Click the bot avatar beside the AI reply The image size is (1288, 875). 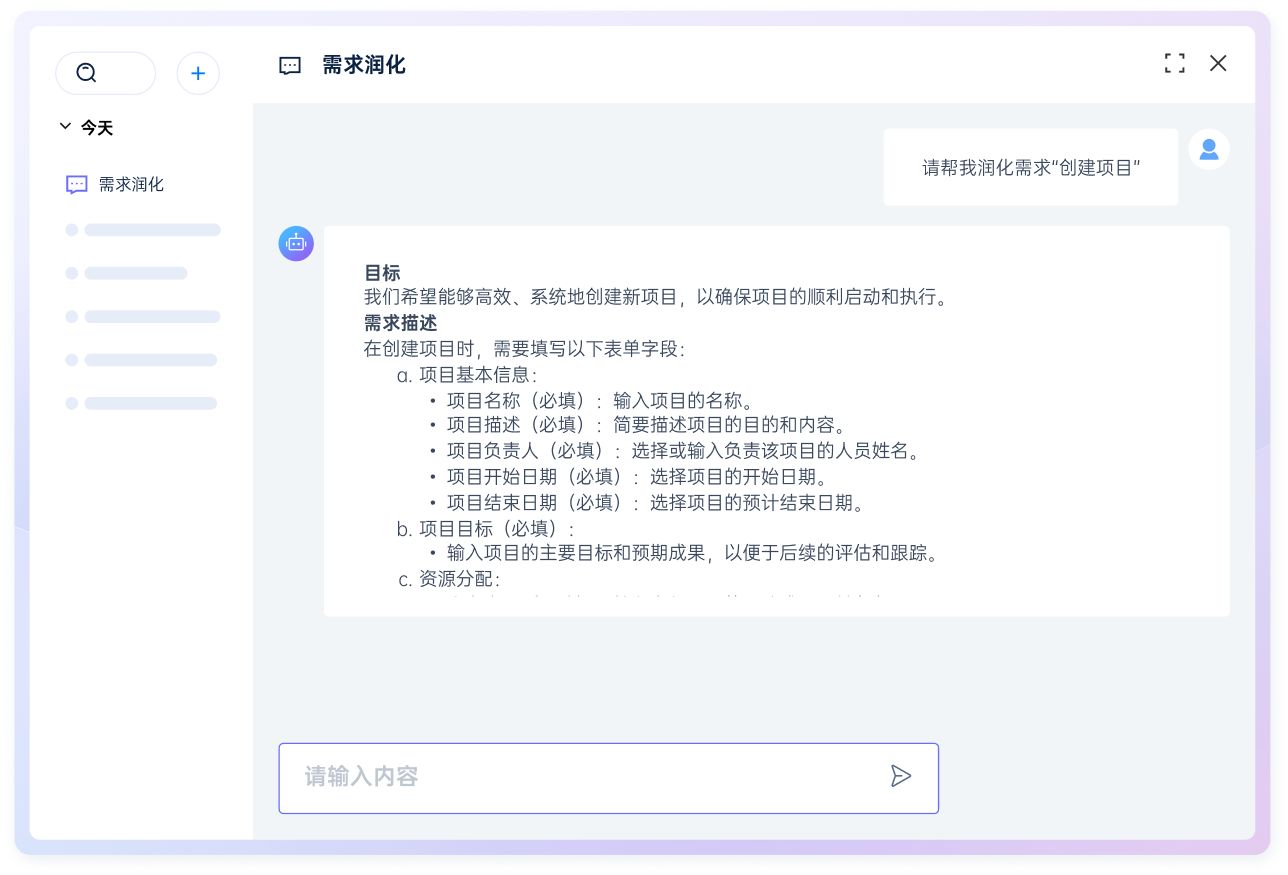click(296, 243)
